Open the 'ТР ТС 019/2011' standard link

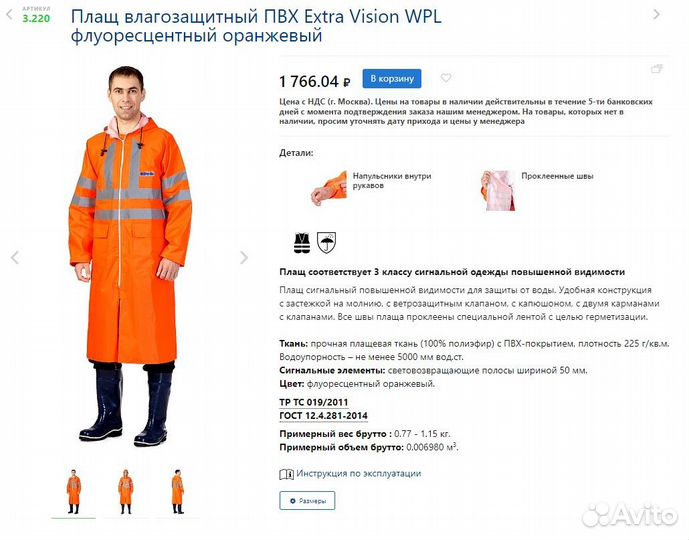point(314,402)
